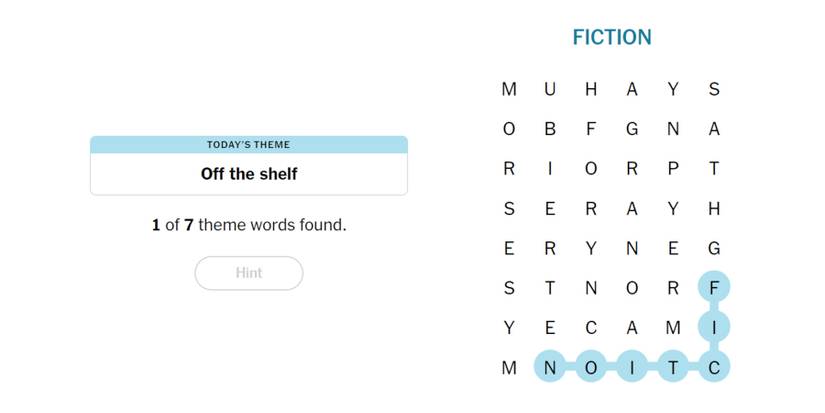Screen dimensions: 825x413
Task: Click the theme words found counter
Action: pyautogui.click(x=249, y=225)
